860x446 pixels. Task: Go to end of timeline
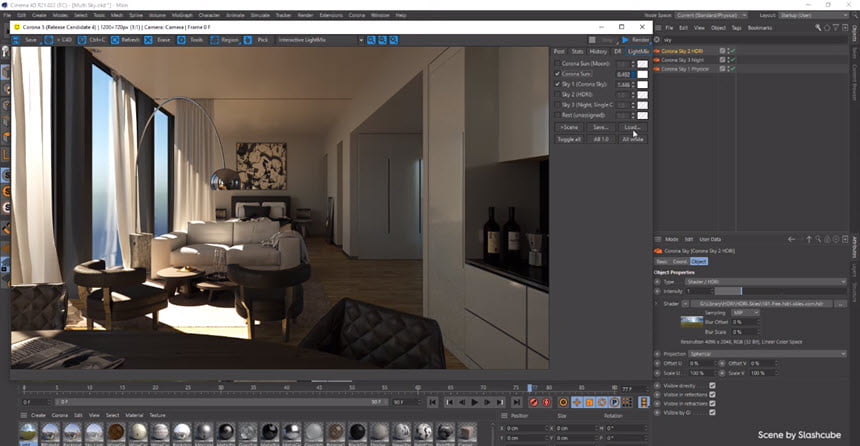pyautogui.click(x=516, y=402)
